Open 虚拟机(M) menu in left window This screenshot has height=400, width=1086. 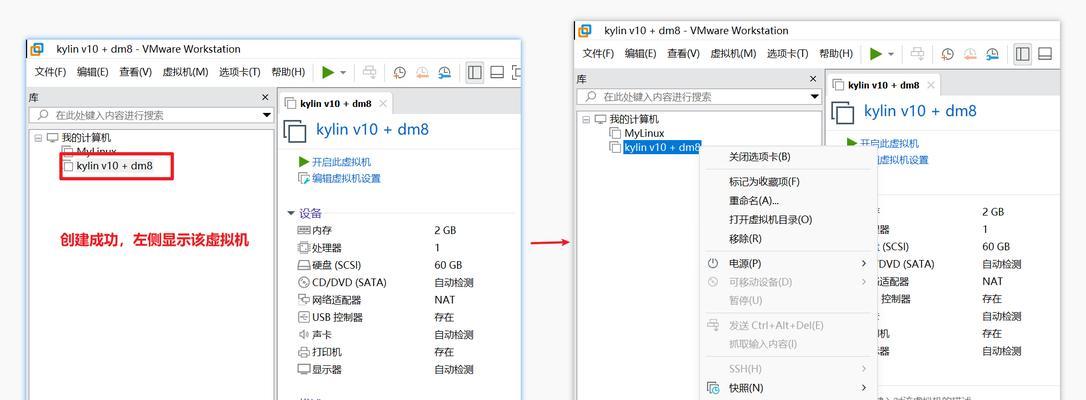185,72
